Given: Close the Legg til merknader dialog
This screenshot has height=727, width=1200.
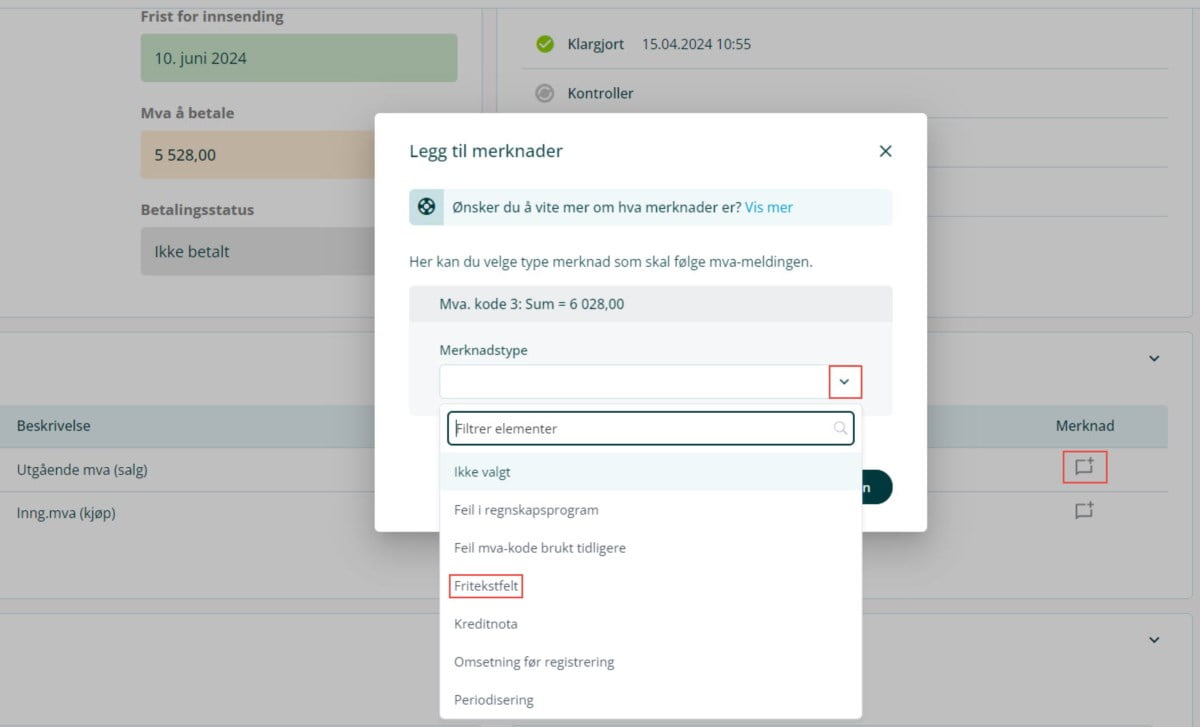Looking at the screenshot, I should click(885, 151).
